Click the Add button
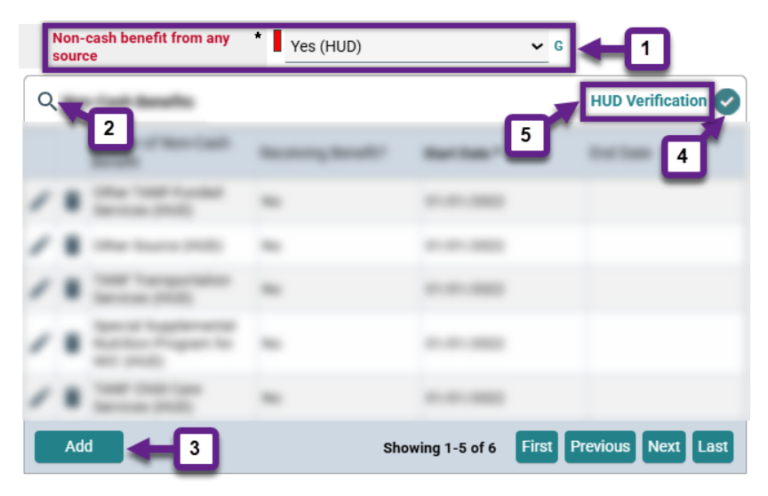This screenshot has width=768, height=496. pos(79,447)
